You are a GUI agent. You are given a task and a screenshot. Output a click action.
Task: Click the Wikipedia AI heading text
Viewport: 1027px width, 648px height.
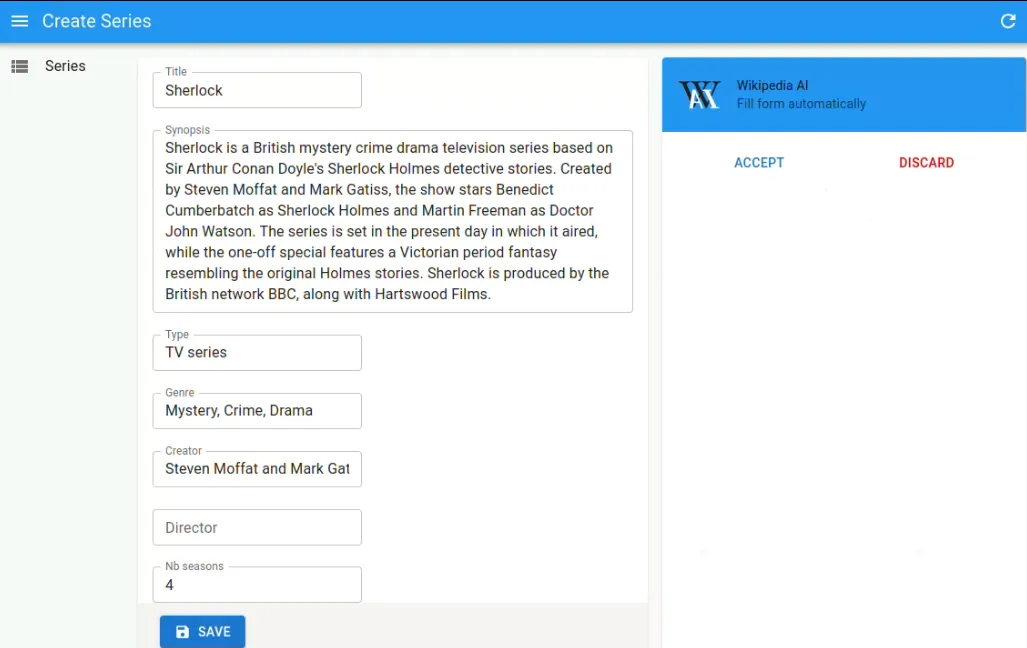coord(772,86)
